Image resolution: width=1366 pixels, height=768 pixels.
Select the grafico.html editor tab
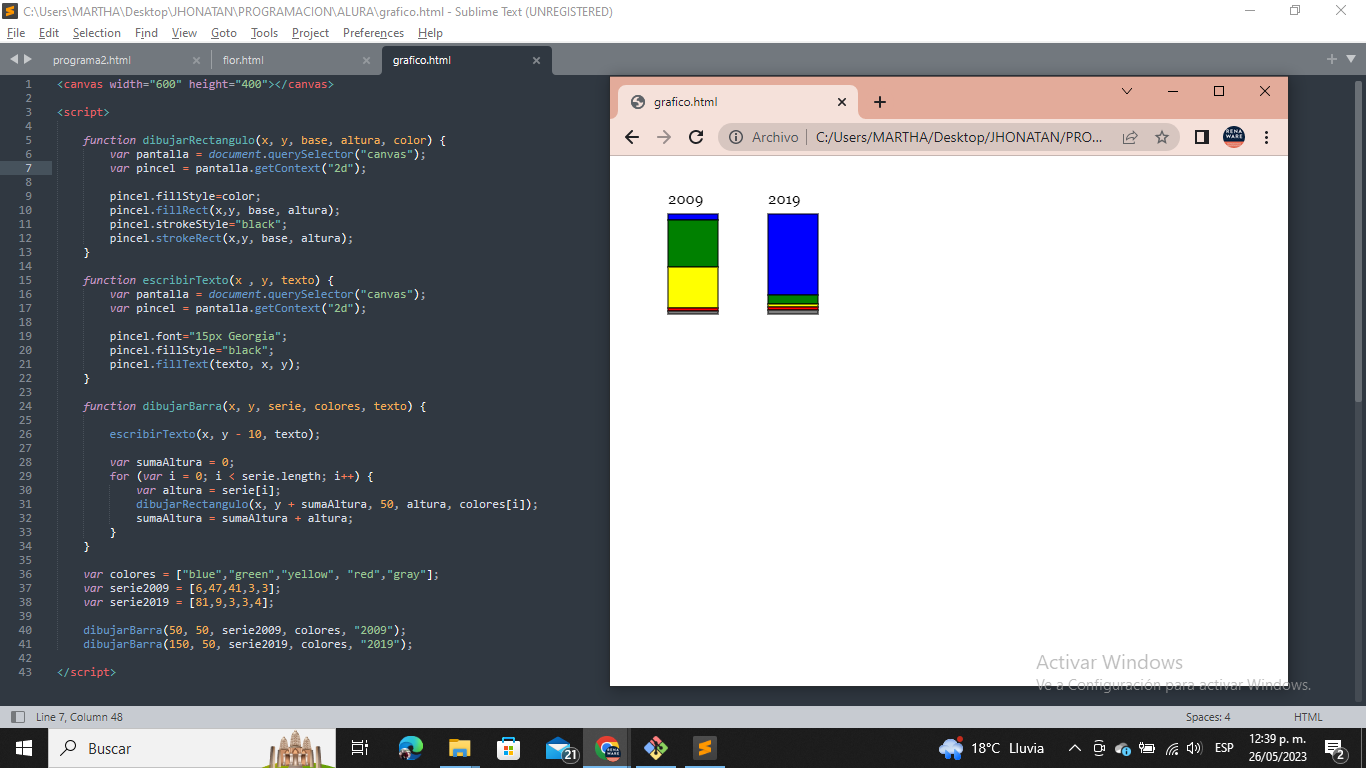point(466,60)
